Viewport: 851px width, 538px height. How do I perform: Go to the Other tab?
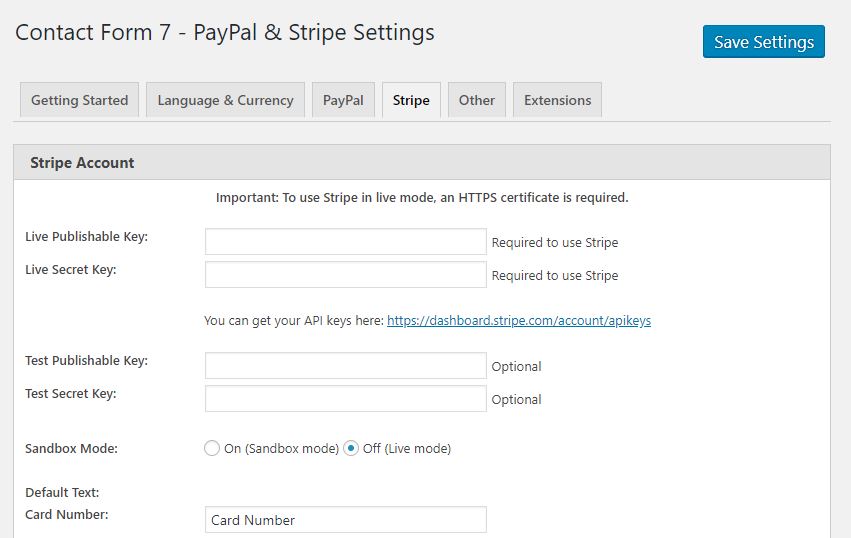coord(477,100)
